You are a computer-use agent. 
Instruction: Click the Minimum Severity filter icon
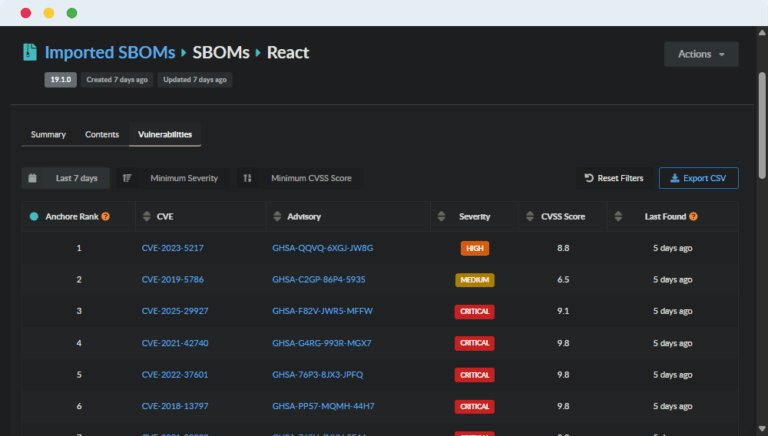coord(127,178)
